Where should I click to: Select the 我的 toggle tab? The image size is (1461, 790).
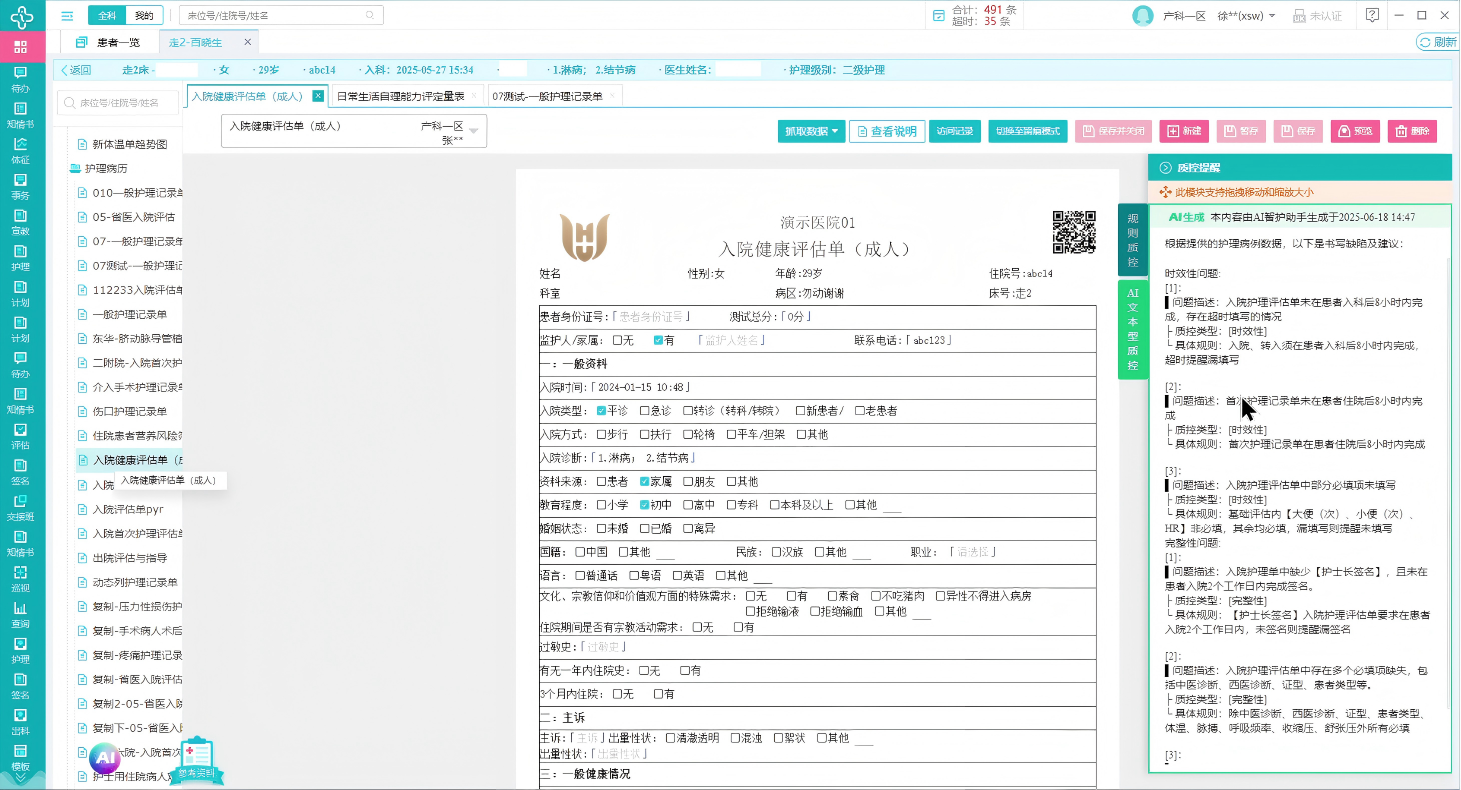click(144, 16)
